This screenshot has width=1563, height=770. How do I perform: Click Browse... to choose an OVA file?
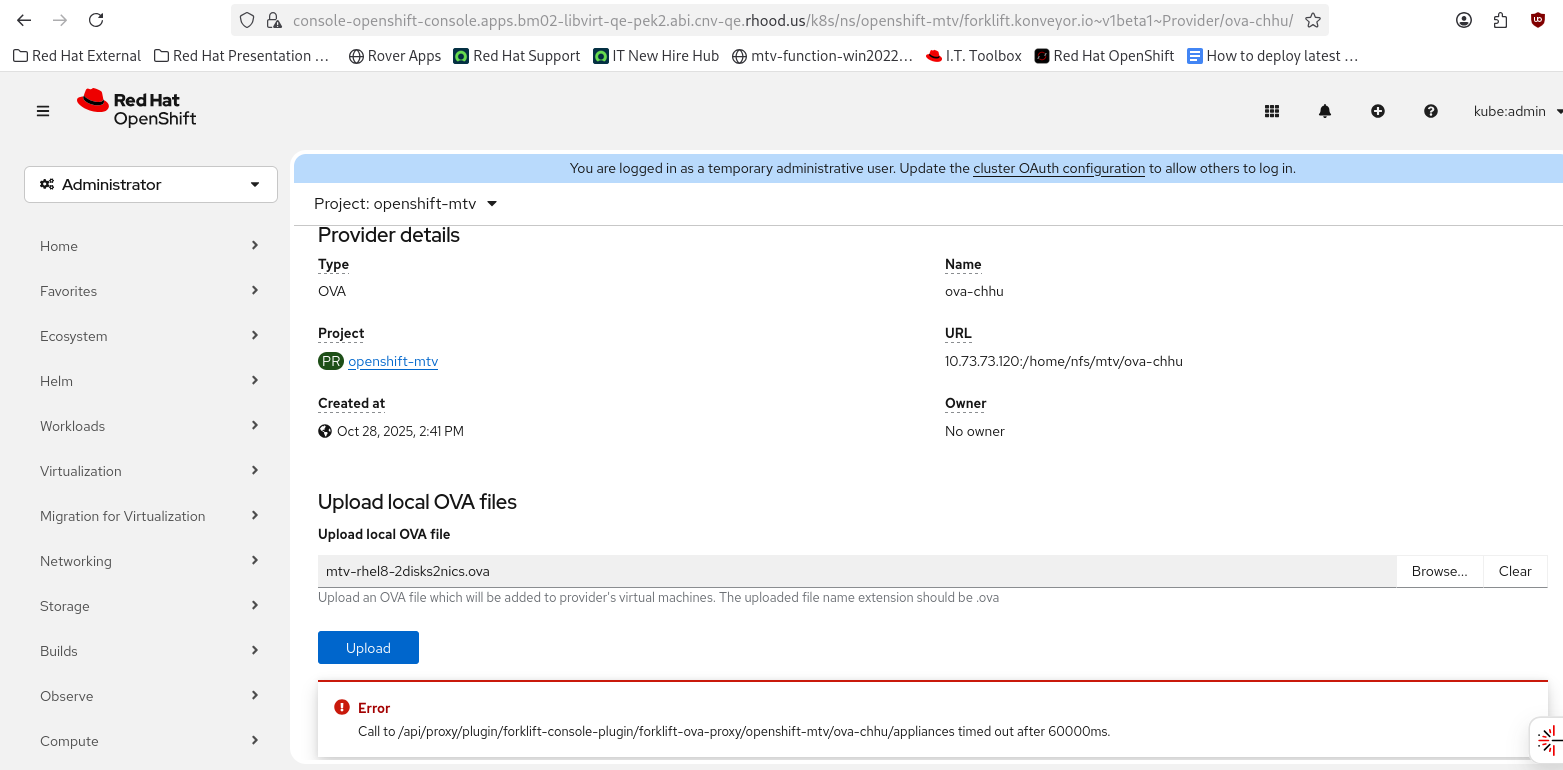(x=1440, y=571)
